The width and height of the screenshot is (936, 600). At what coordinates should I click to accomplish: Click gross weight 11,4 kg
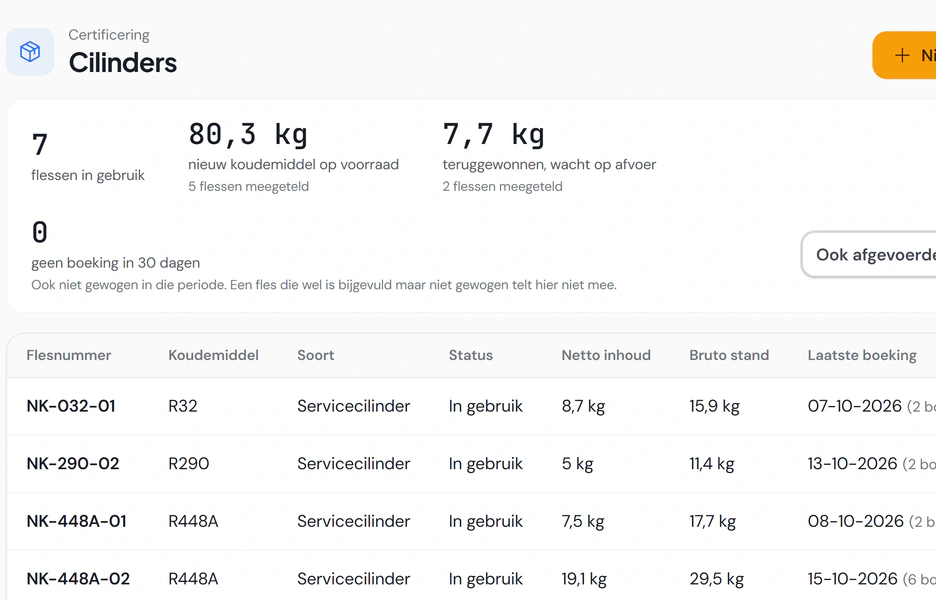coord(712,464)
